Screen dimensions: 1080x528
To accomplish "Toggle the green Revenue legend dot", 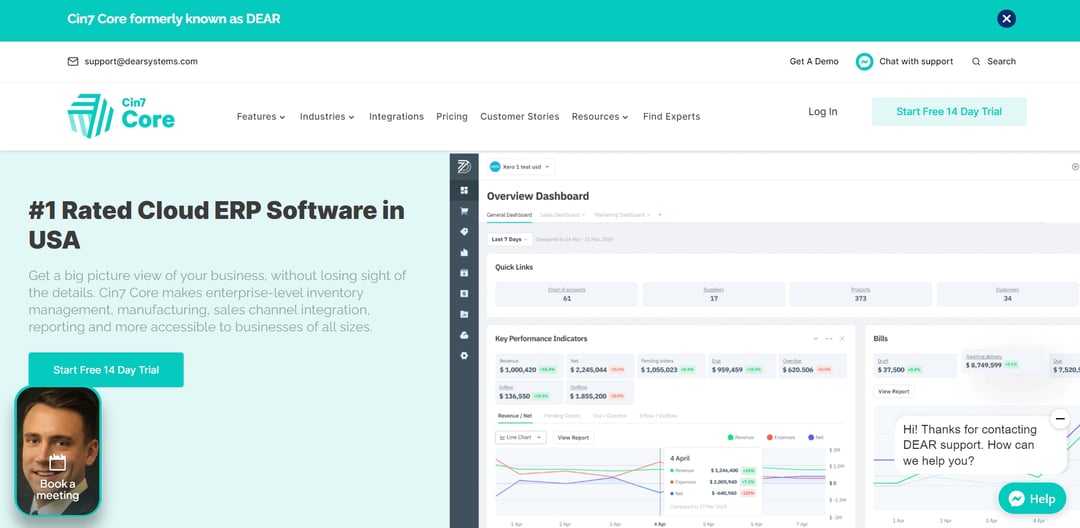I will pos(730,437).
